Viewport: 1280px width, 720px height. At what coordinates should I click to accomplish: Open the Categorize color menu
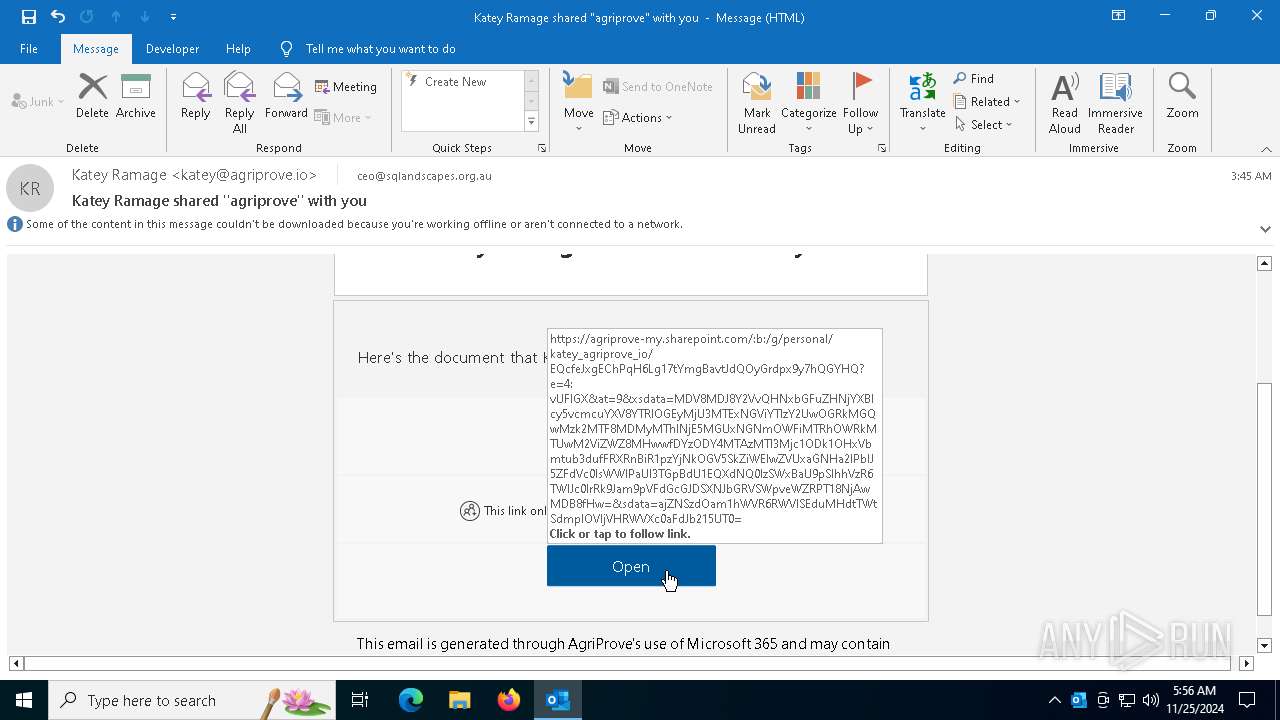[808, 103]
